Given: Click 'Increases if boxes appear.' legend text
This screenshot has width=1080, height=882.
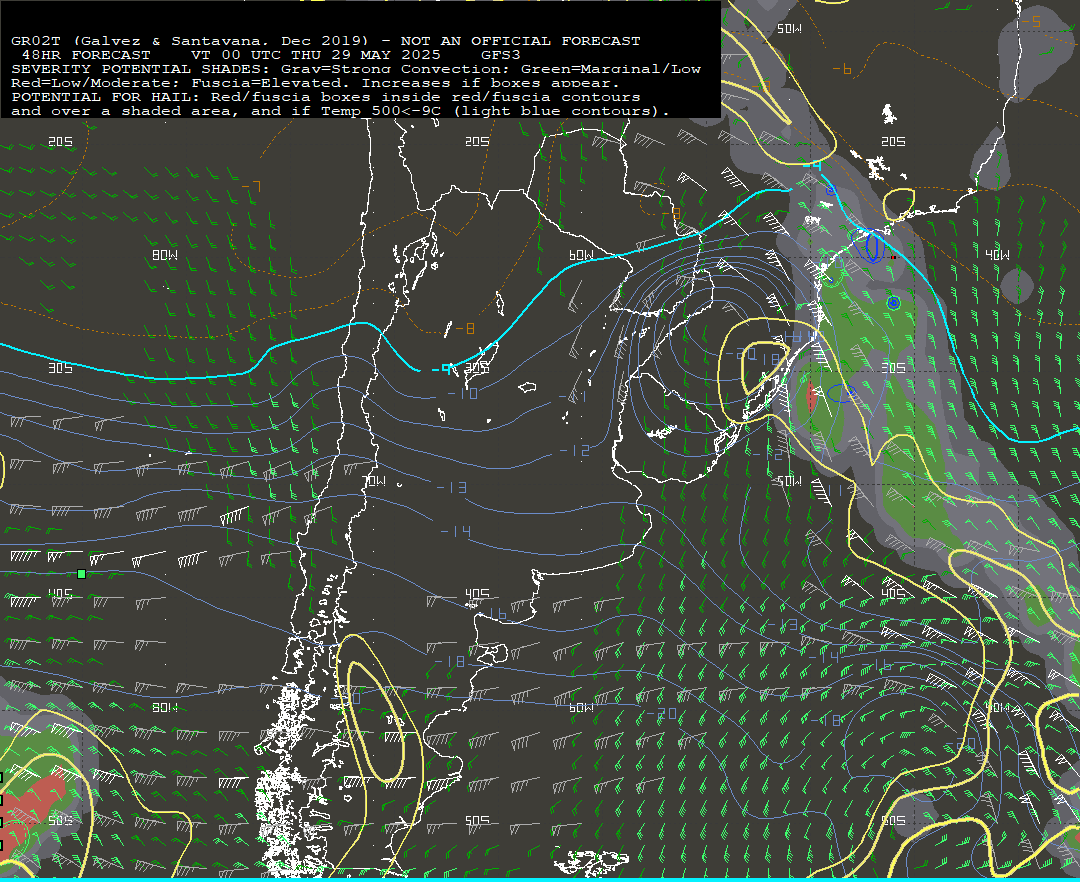Looking at the screenshot, I should (x=491, y=83).
